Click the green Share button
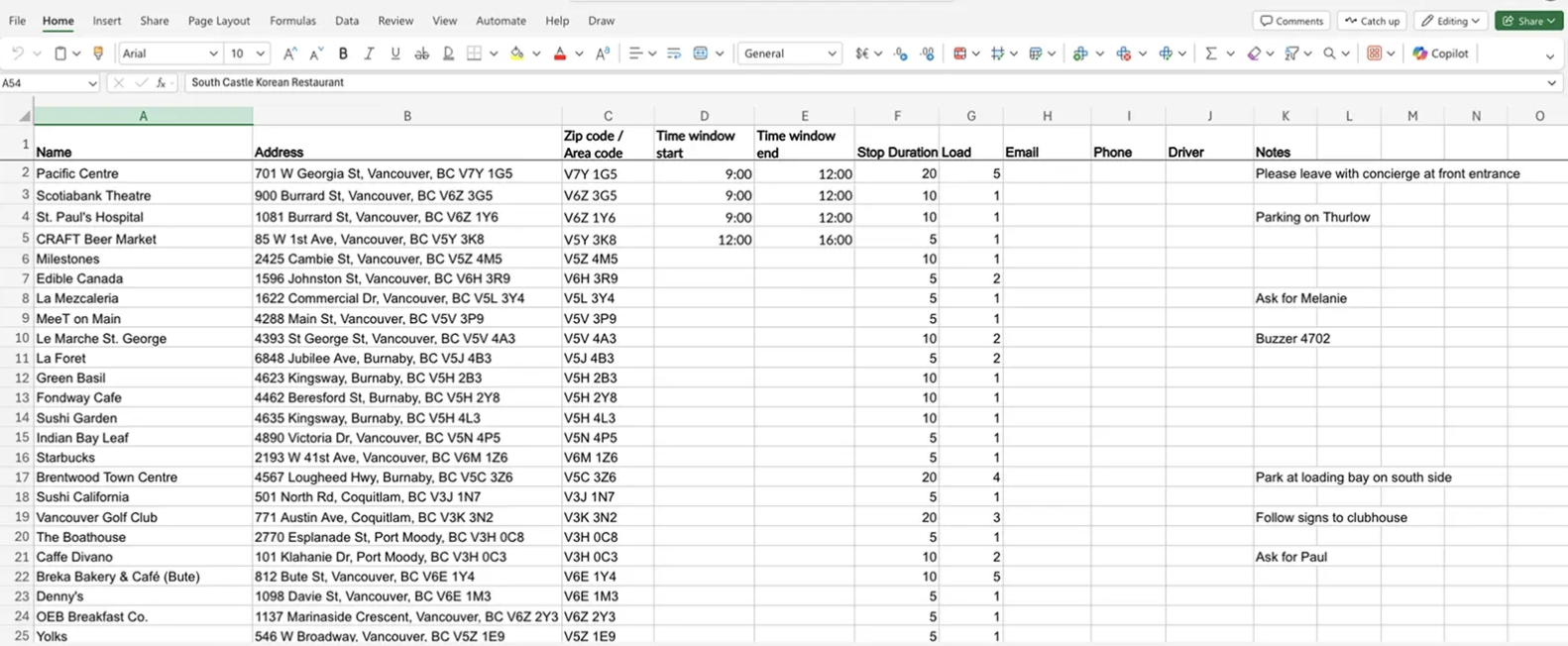1568x646 pixels. (x=1528, y=21)
